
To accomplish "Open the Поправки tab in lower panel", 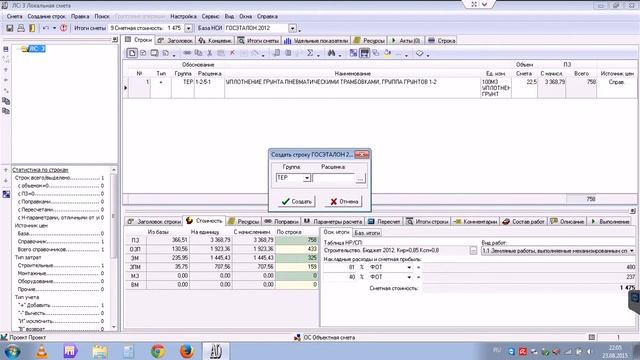I will [281, 221].
